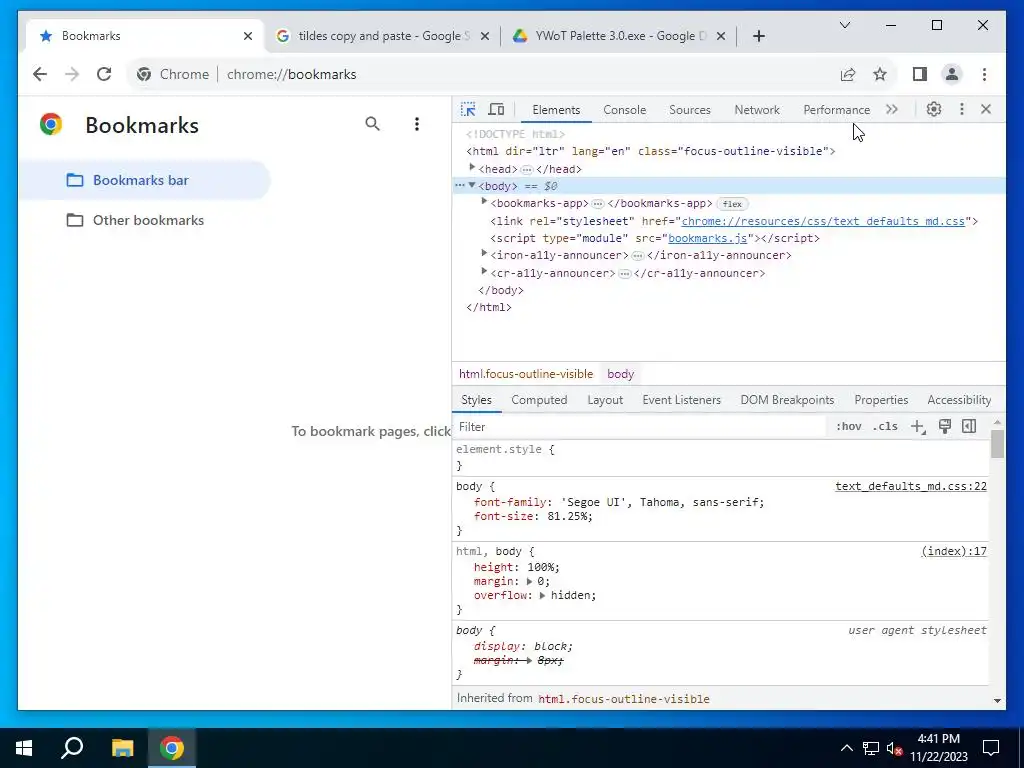The width and height of the screenshot is (1024, 768).
Task: Switch to the Performance DevTools tab
Action: tap(837, 110)
